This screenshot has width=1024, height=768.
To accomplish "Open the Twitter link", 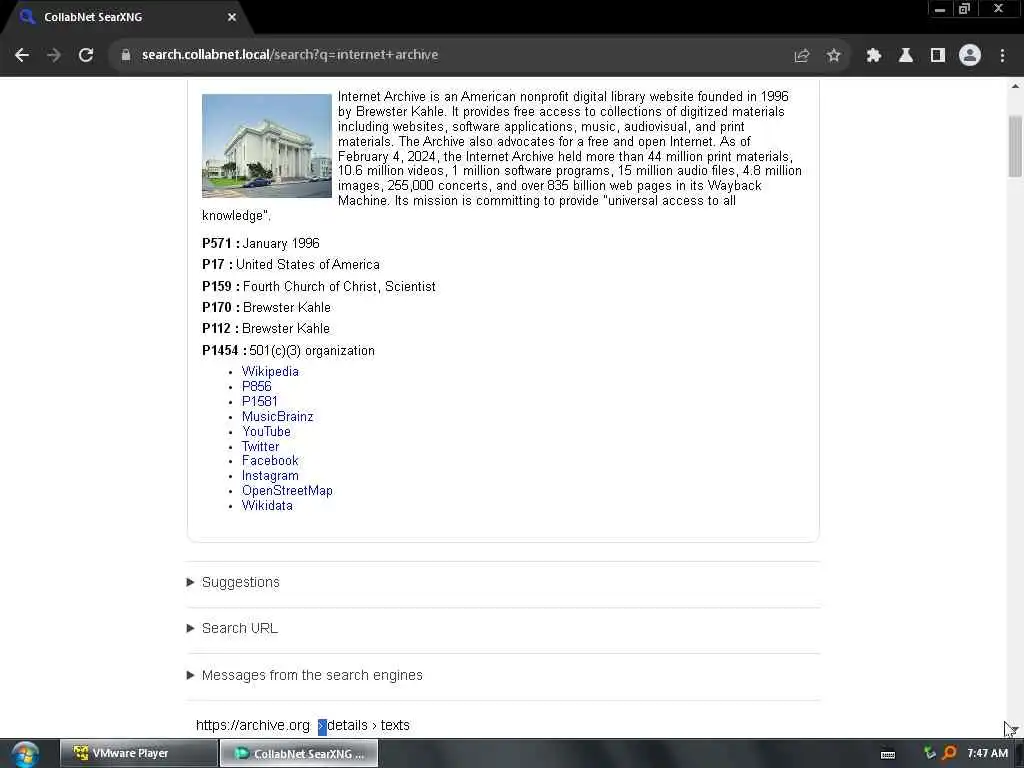I will point(260,446).
